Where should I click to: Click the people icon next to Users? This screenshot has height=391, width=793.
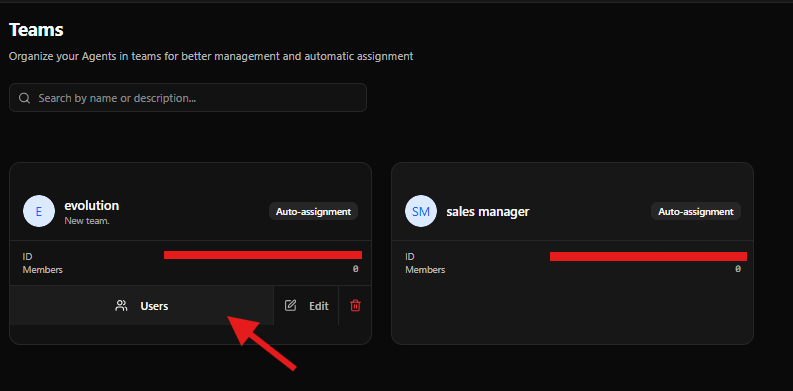coord(121,306)
